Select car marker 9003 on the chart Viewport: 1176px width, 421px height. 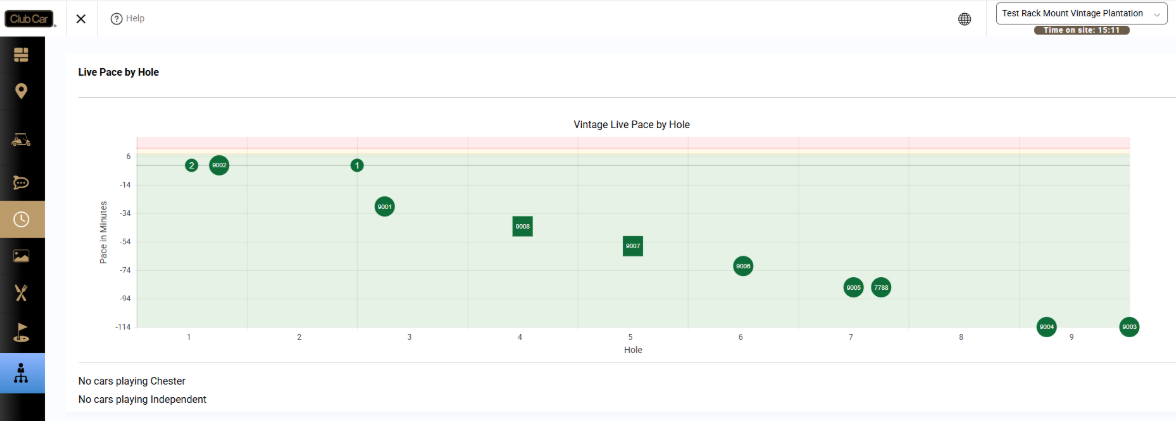1130,326
